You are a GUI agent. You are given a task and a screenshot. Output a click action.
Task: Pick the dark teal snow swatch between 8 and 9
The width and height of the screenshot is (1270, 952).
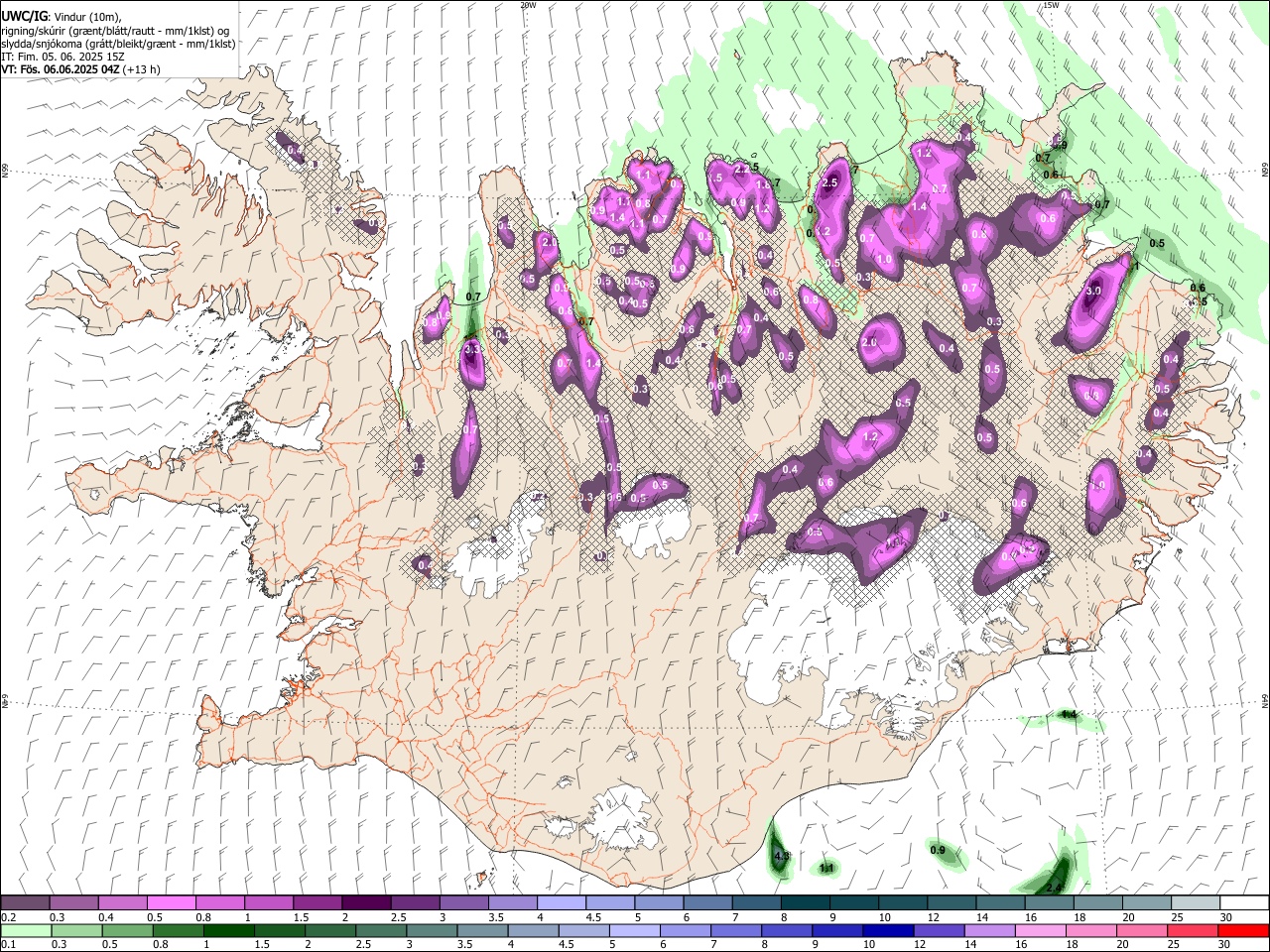coord(806,903)
